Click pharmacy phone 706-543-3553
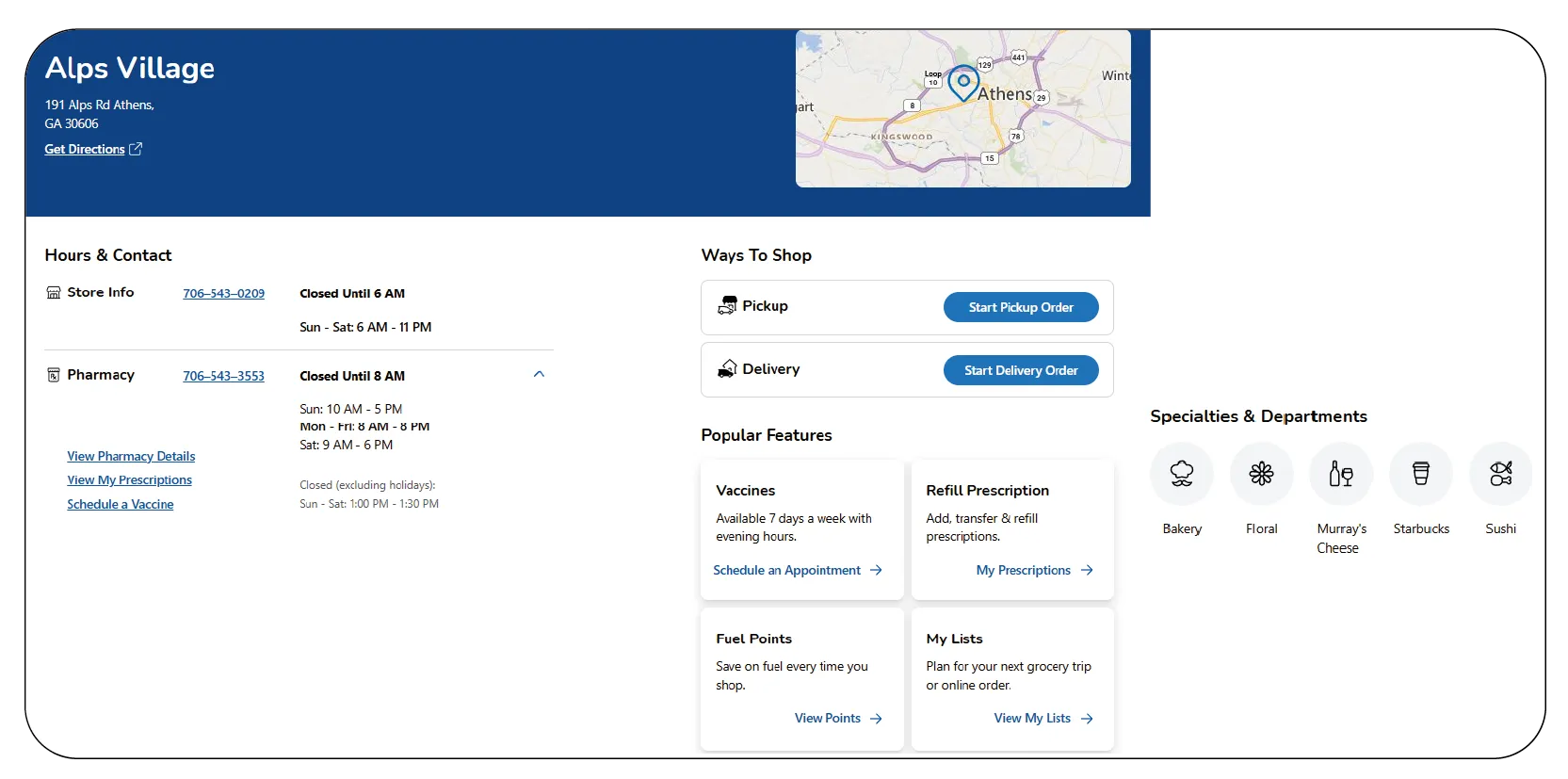This screenshot has width=1568, height=779. 223,376
